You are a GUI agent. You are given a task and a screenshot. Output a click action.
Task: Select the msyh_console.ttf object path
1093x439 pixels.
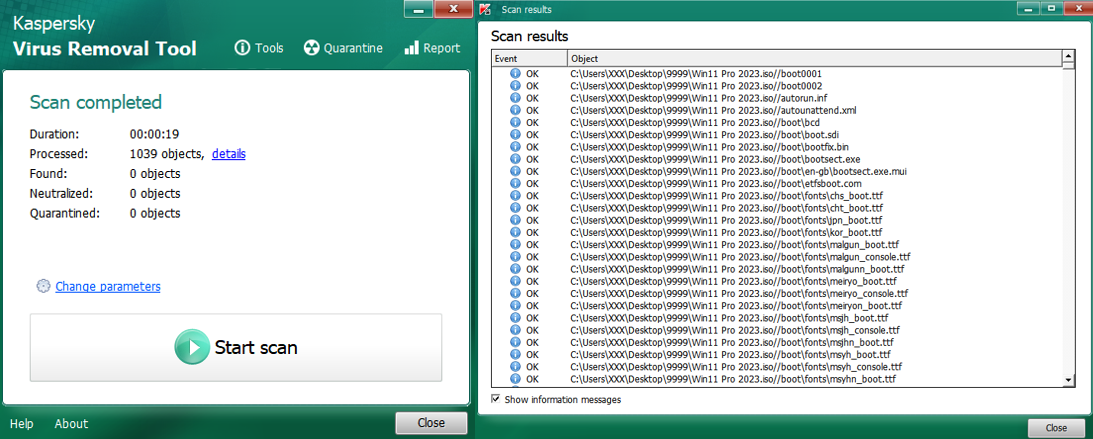[x=737, y=367]
